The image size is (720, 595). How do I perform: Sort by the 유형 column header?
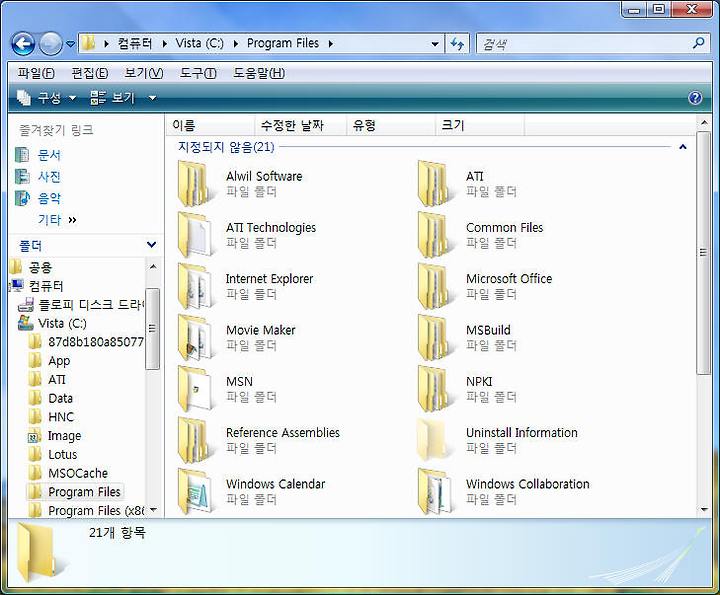pyautogui.click(x=391, y=125)
